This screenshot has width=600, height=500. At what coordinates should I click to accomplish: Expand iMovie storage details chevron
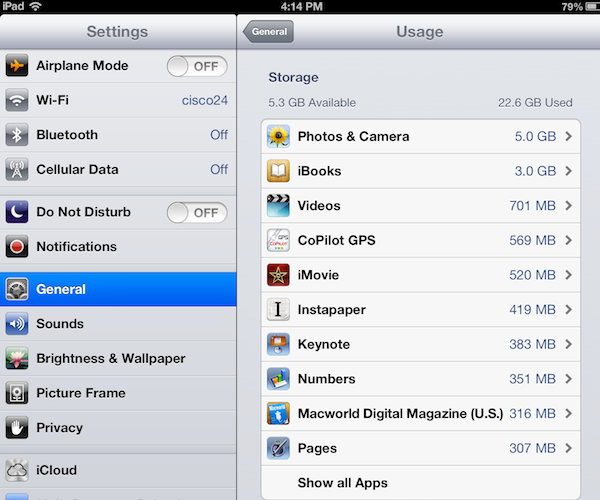[569, 275]
